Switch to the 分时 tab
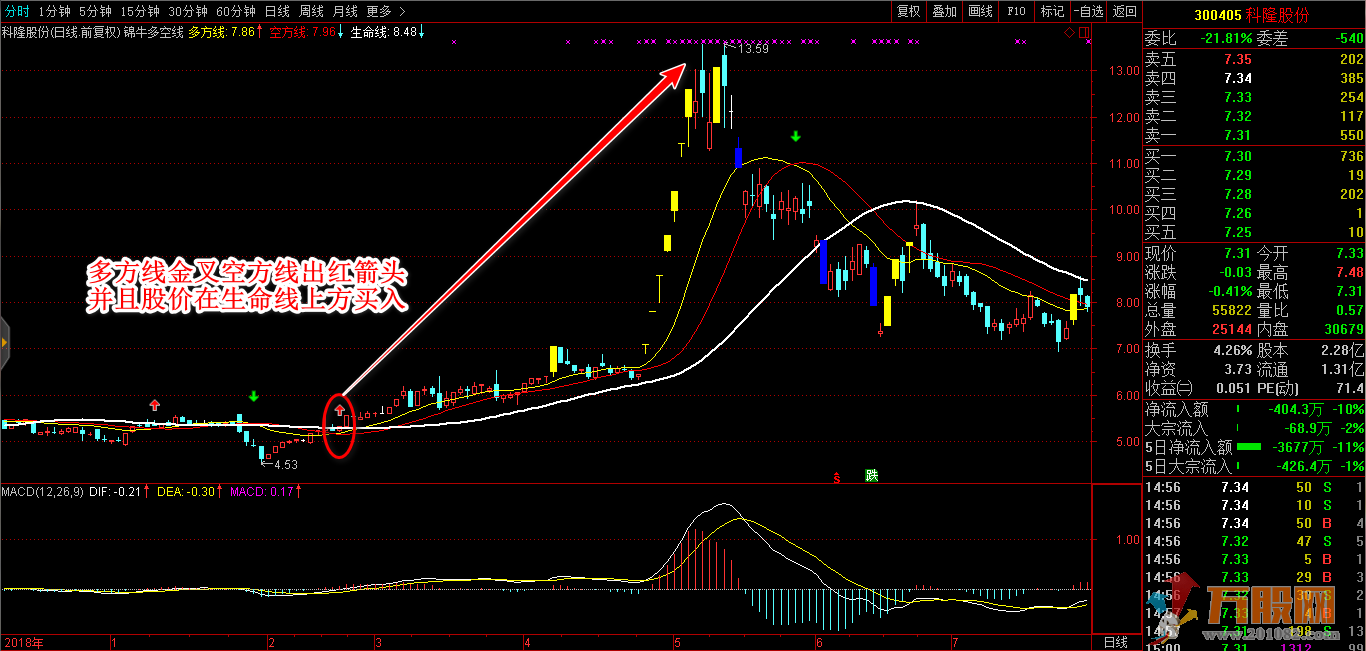This screenshot has height=651, width=1366. tap(17, 11)
